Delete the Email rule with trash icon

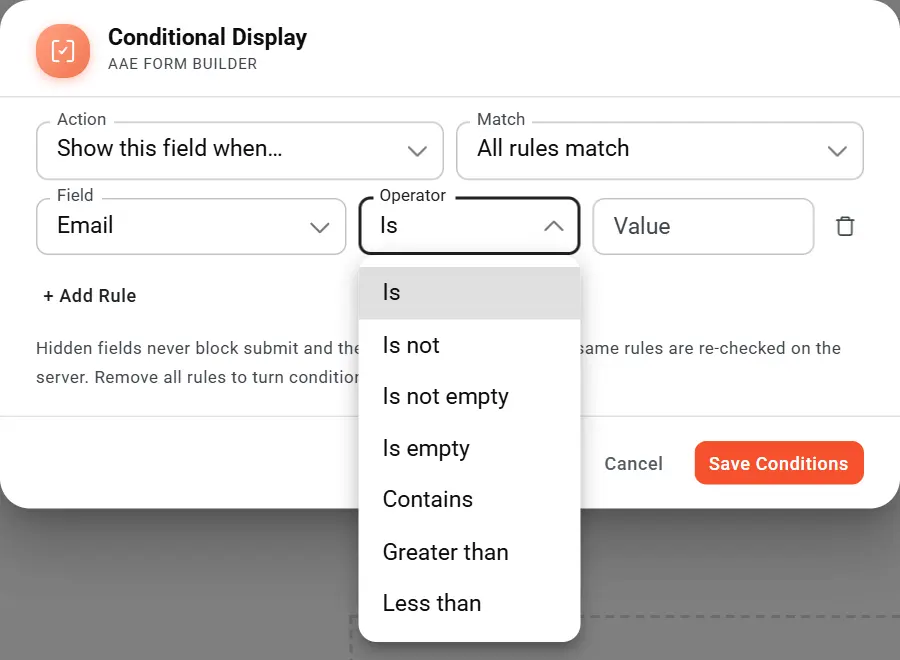845,226
